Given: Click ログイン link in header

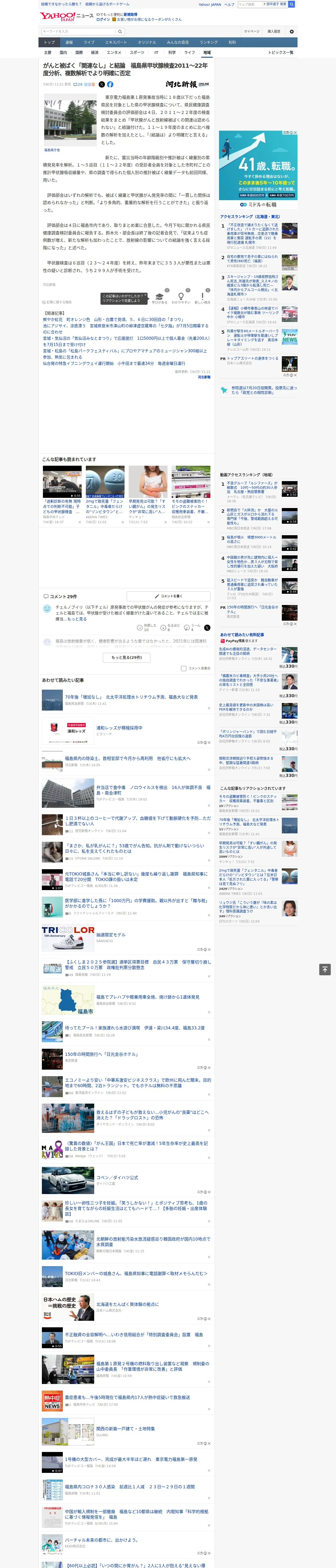Looking at the screenshot, I should (103, 20).
